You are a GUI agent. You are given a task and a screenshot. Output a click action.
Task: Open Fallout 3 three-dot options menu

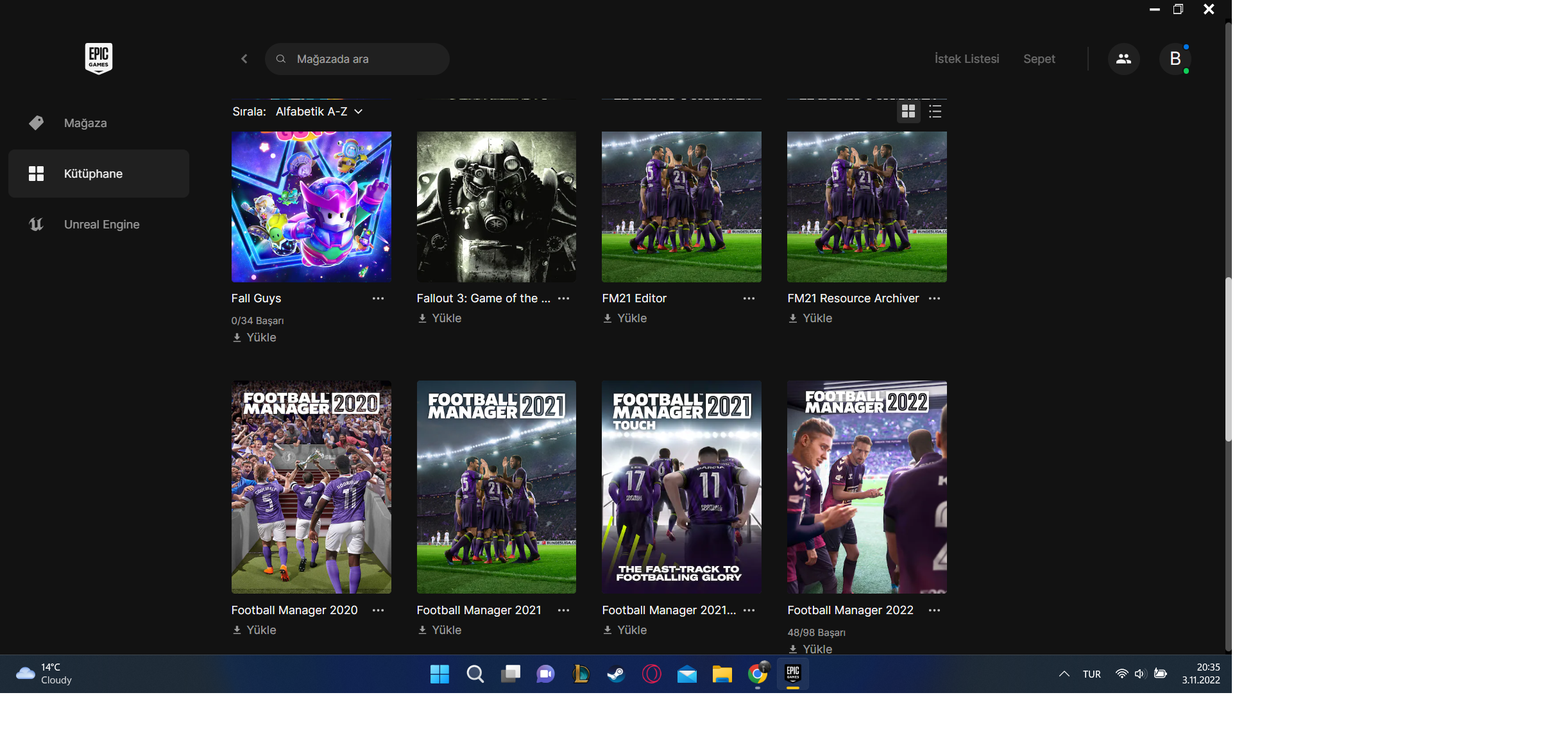(x=564, y=298)
